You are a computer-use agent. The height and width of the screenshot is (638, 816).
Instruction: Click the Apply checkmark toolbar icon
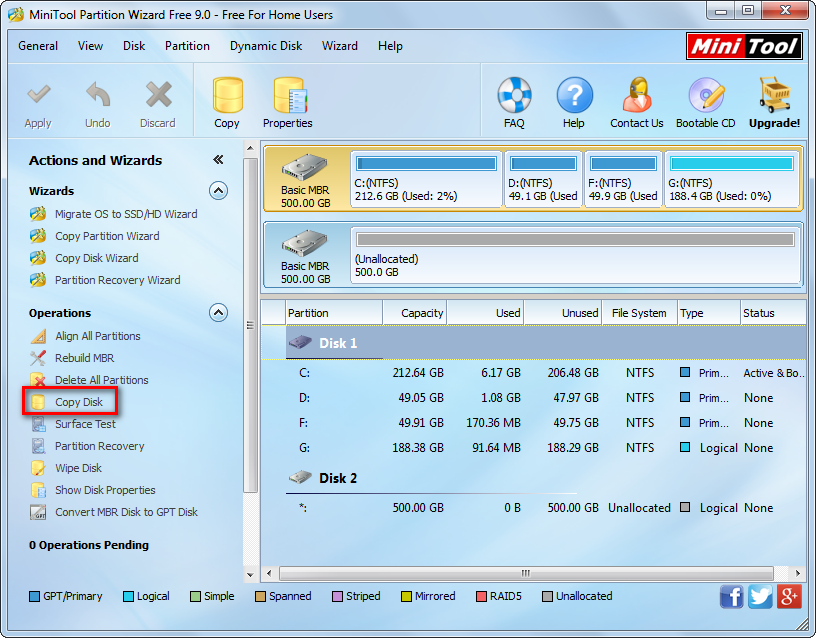point(38,95)
